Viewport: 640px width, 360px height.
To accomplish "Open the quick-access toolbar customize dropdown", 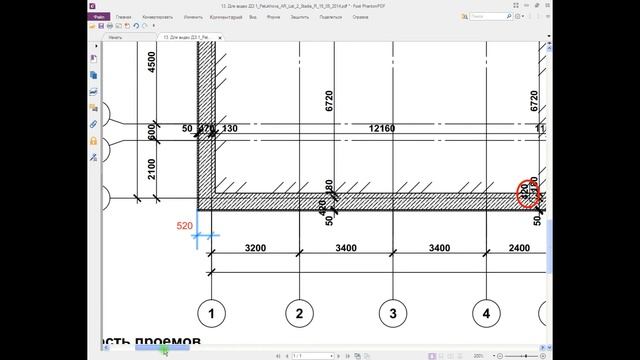I will click(154, 26).
